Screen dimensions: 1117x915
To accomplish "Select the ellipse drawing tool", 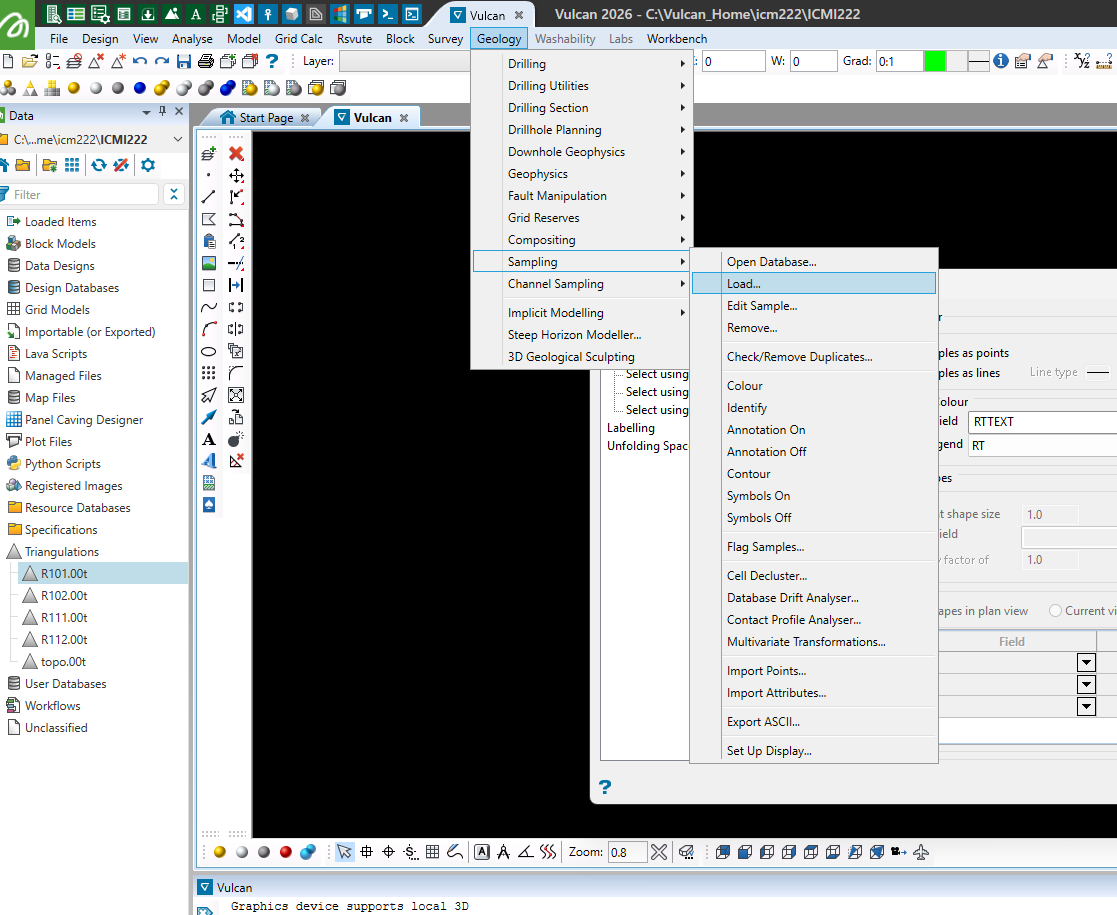I will pos(209,351).
